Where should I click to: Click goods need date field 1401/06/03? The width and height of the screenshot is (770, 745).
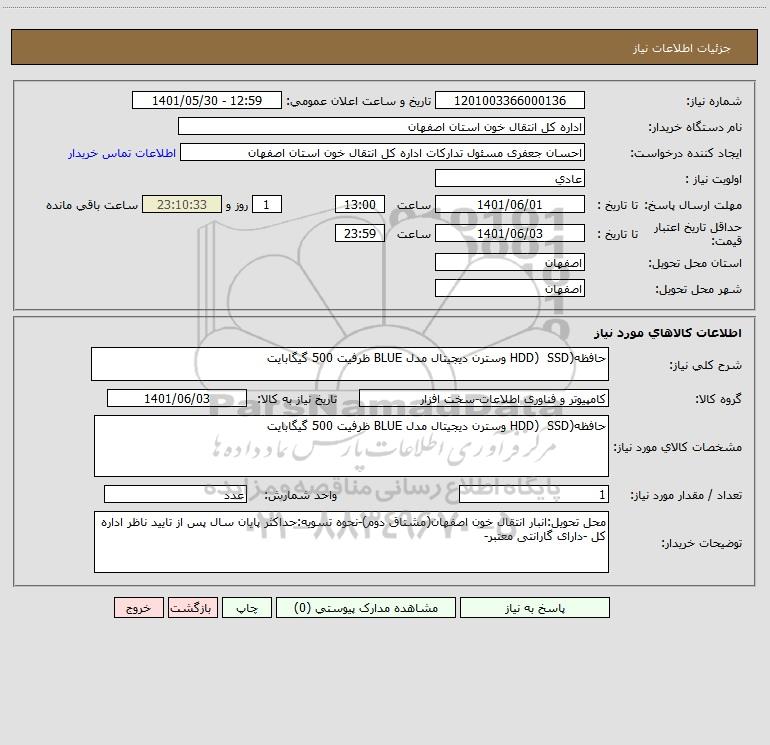click(177, 398)
